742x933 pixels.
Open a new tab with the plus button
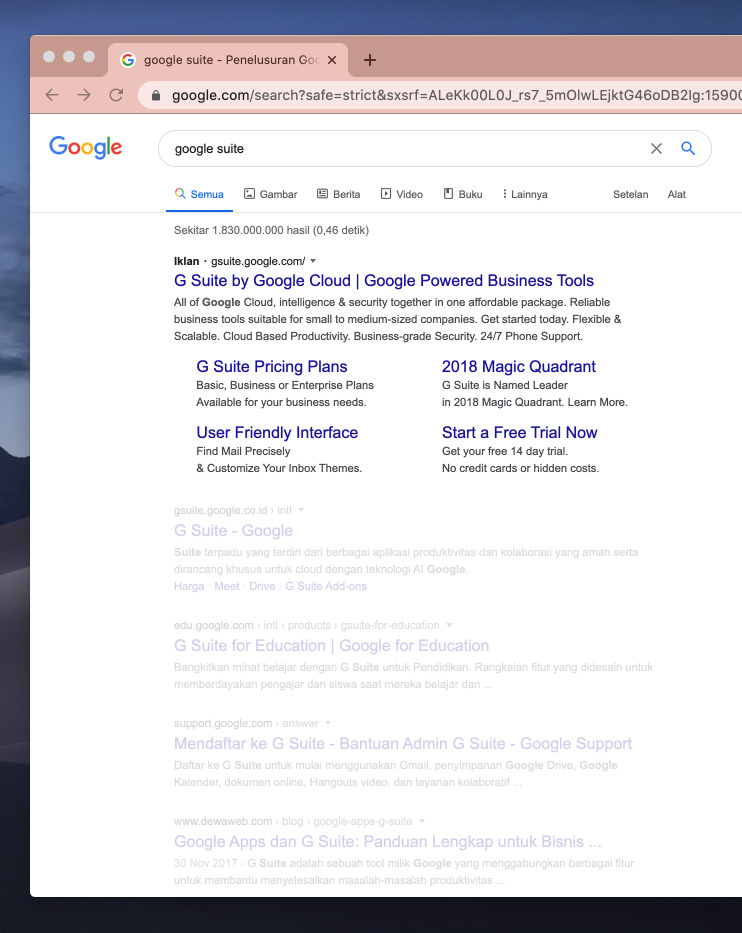pyautogui.click(x=370, y=60)
